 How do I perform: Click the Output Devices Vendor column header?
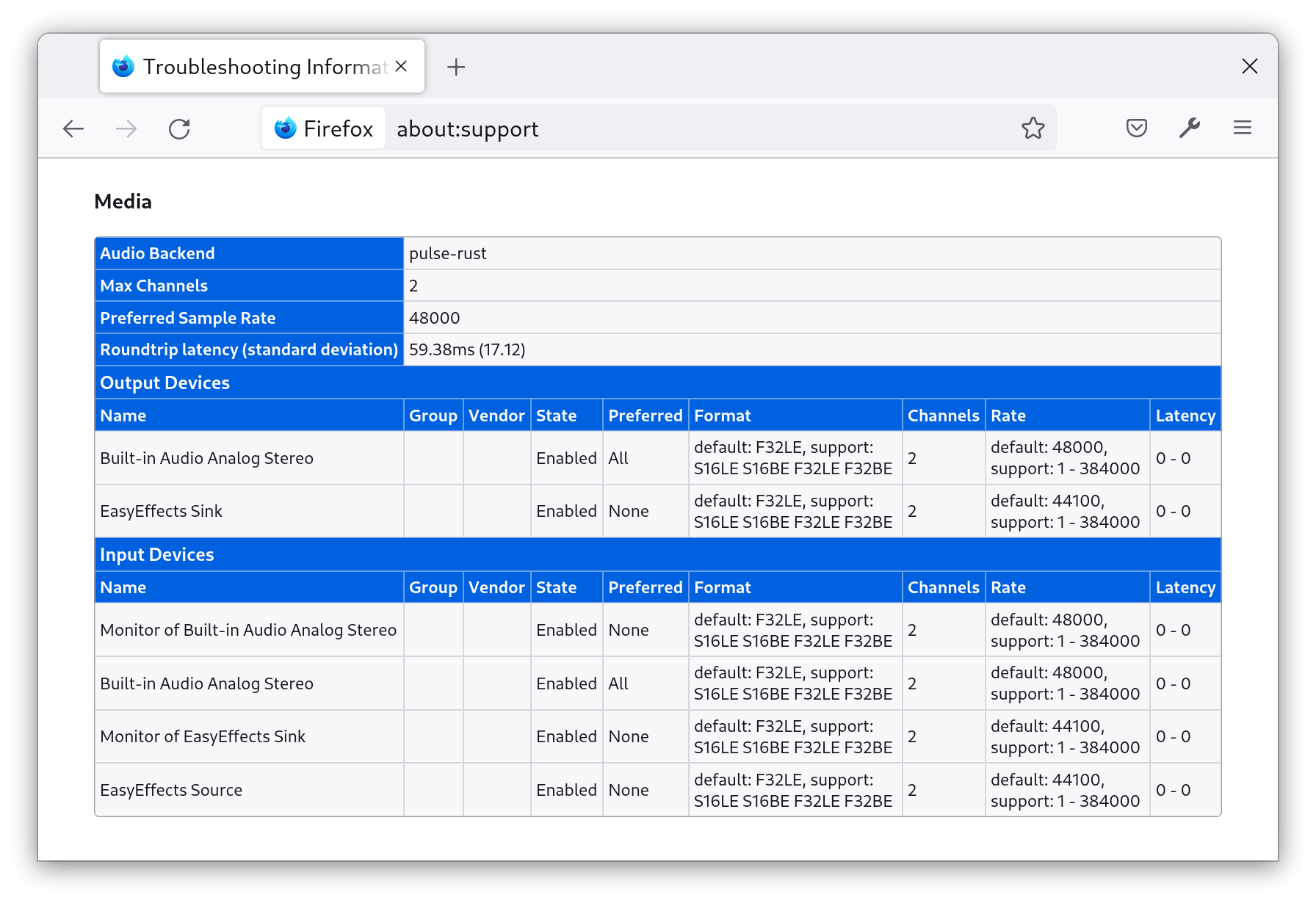click(x=497, y=416)
